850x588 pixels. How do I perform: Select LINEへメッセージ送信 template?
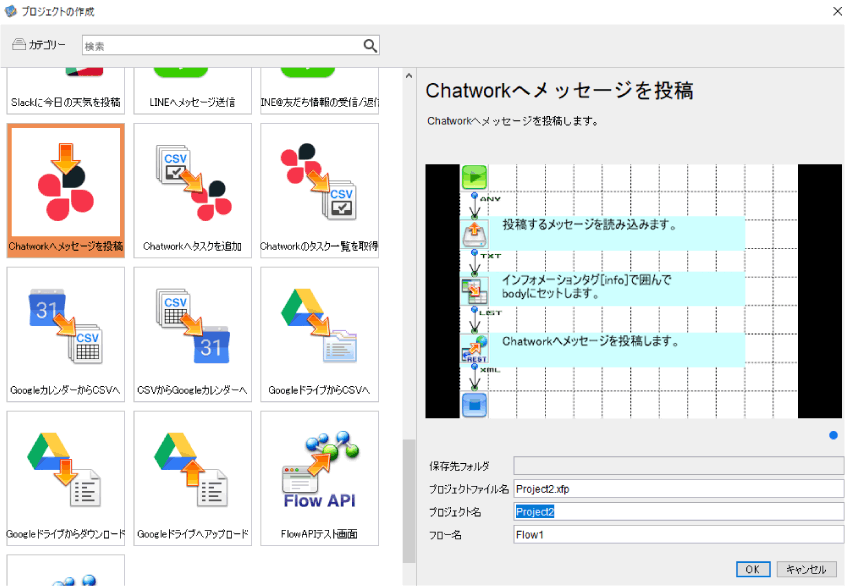pyautogui.click(x=192, y=91)
